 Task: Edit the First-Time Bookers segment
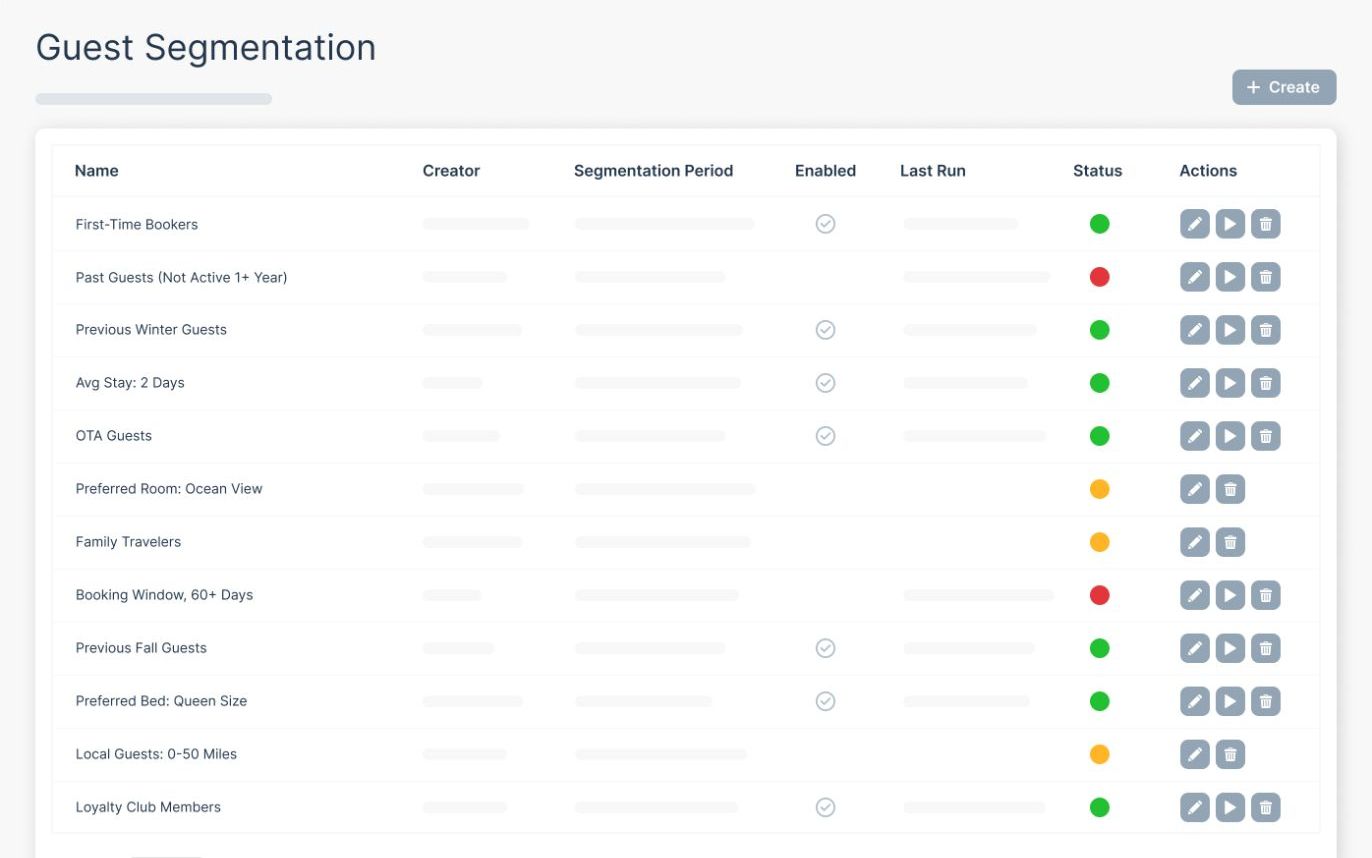coord(1194,224)
